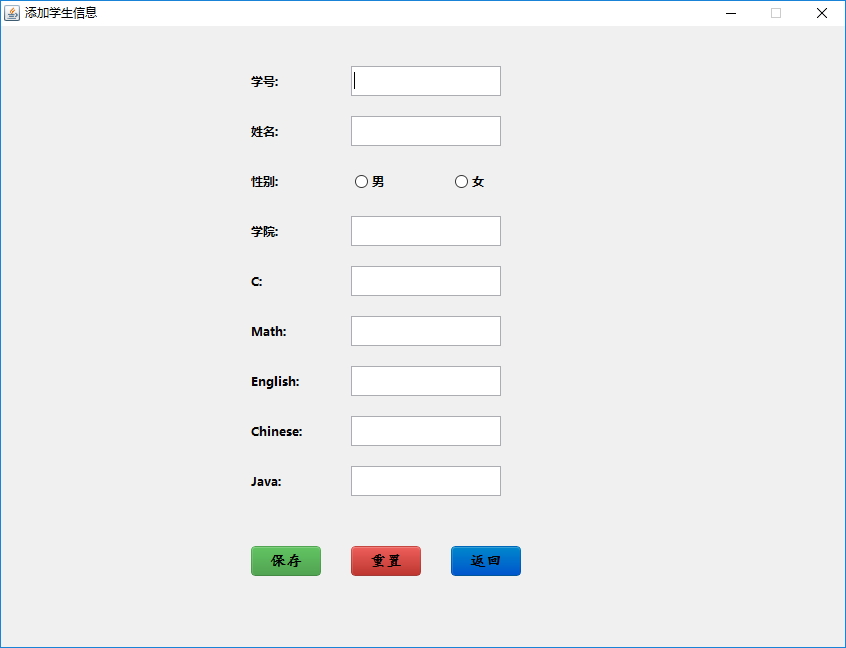The height and width of the screenshot is (648, 846).
Task: Click the minimize button on the window
Action: point(730,13)
